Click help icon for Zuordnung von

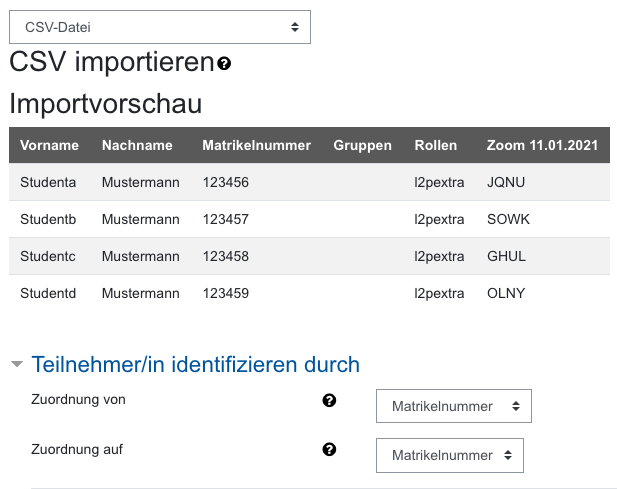(329, 400)
